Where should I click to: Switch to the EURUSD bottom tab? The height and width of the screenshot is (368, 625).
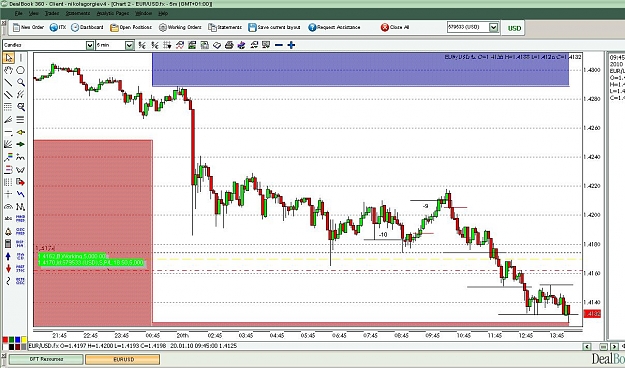(123, 359)
